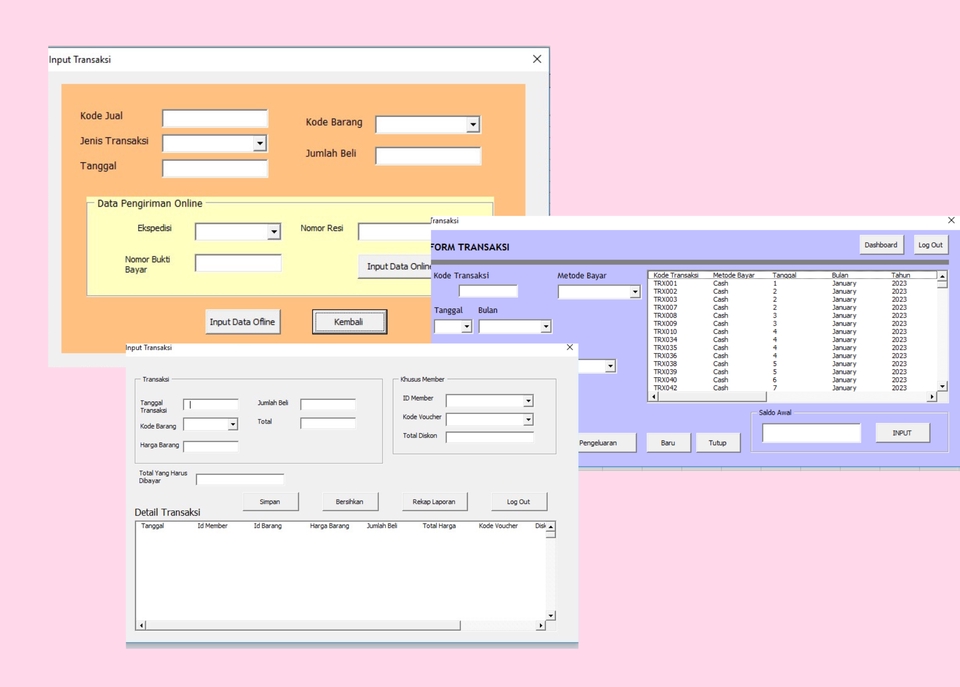Click the Kode Transaksi input field
Image resolution: width=960 pixels, height=687 pixels.
(488, 291)
